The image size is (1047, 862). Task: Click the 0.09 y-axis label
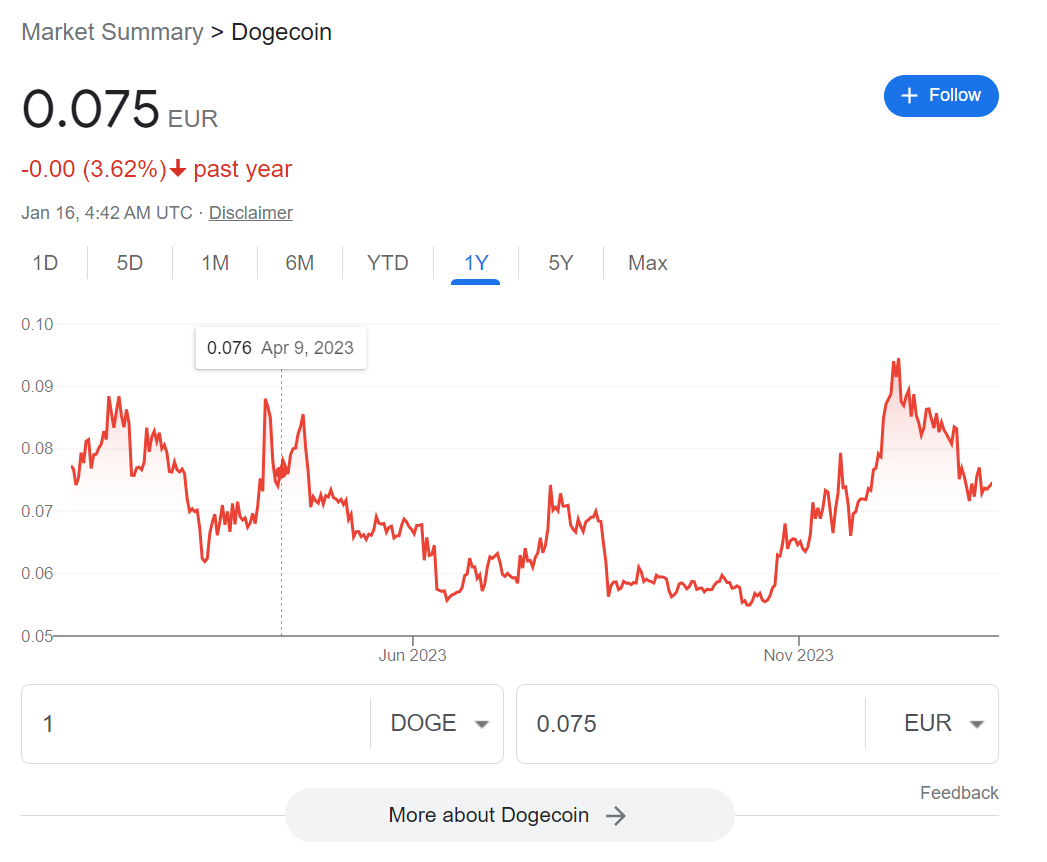click(37, 387)
